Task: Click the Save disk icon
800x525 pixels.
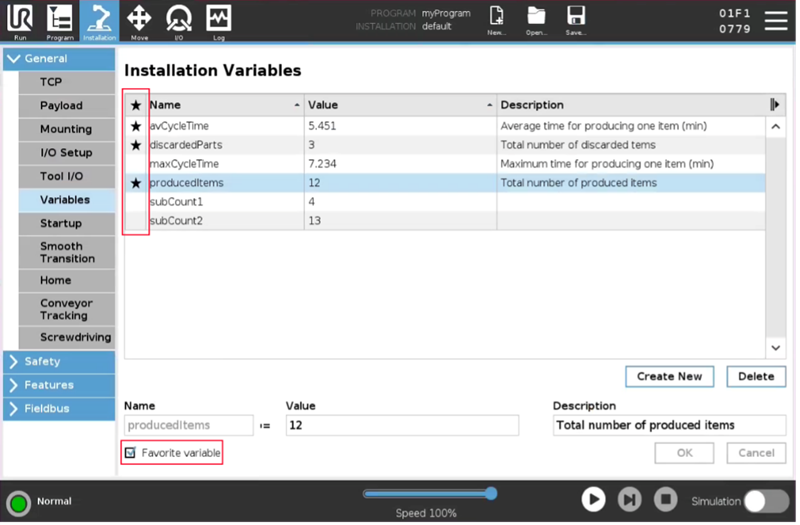Action: 576,18
